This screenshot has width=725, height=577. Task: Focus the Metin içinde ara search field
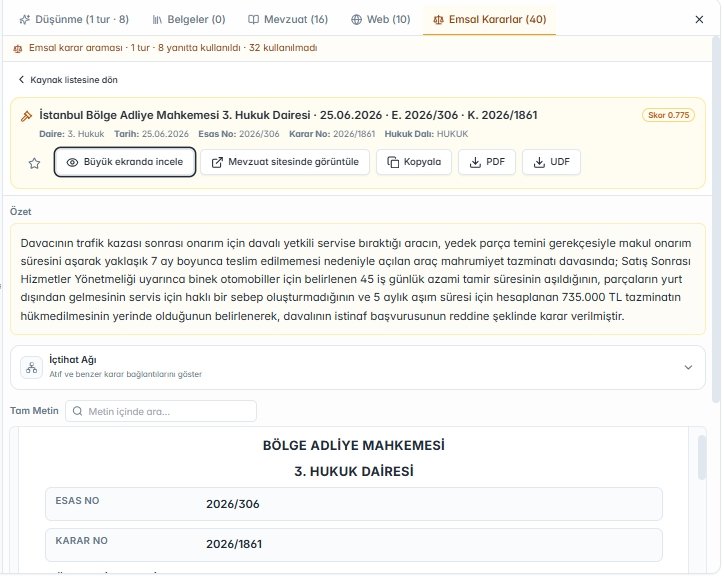(x=161, y=411)
